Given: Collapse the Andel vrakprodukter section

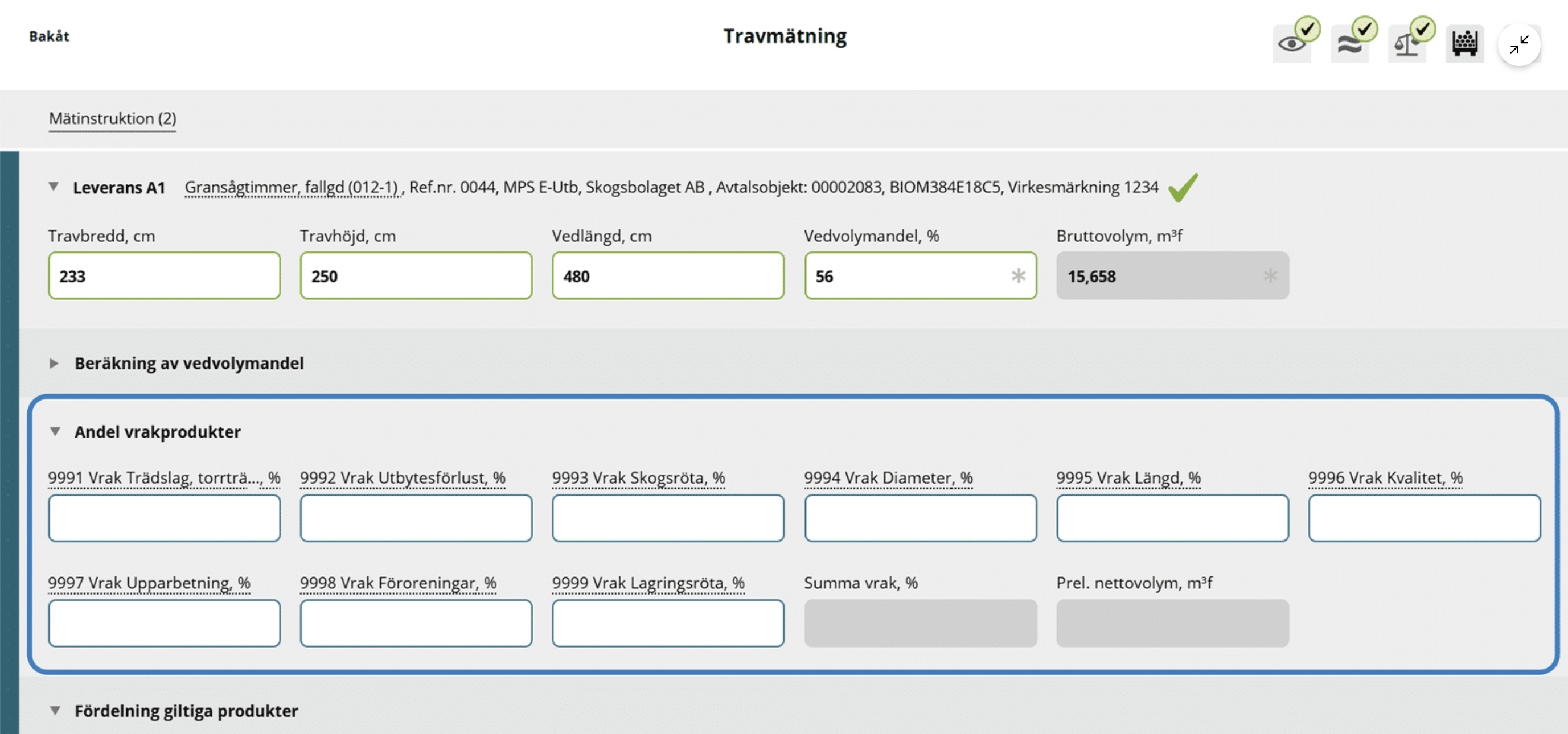Looking at the screenshot, I should tap(55, 432).
